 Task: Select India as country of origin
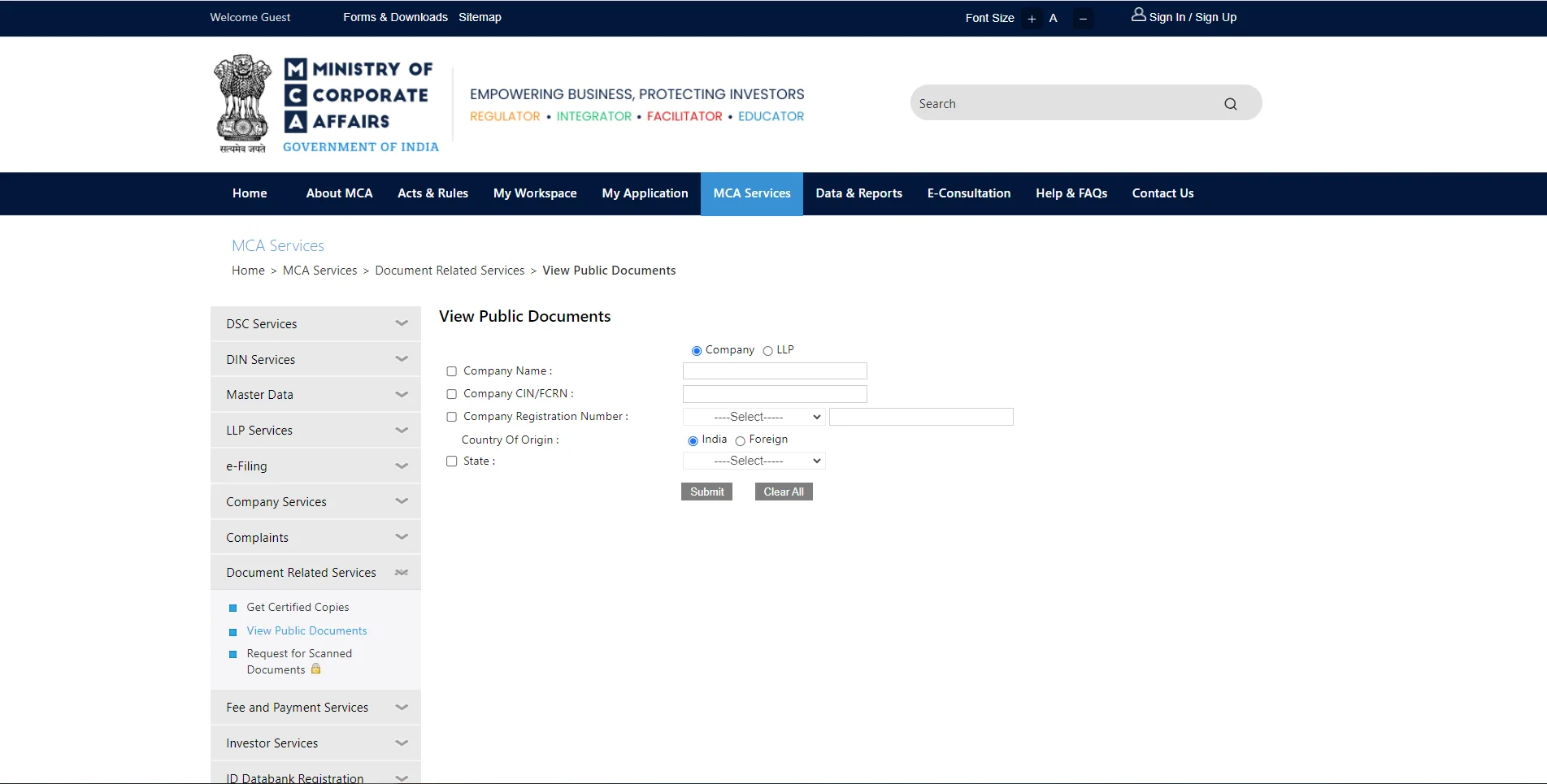coord(693,440)
